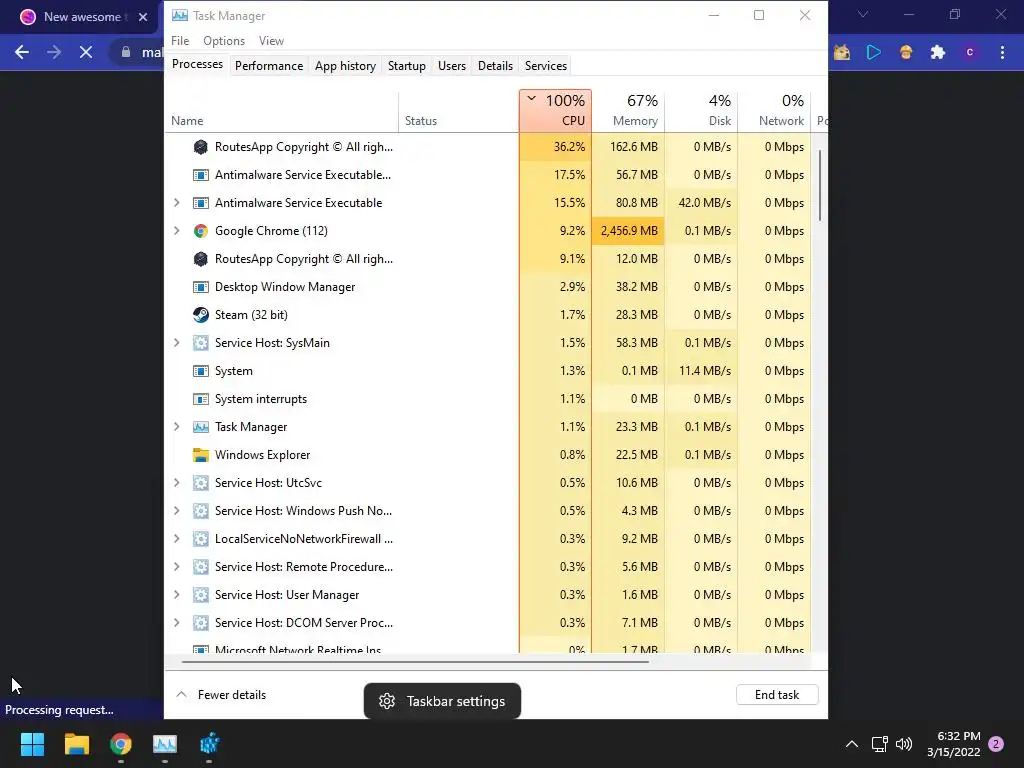Viewport: 1024px width, 768px height.
Task: Open Chrome from the taskbar
Action: [121, 744]
